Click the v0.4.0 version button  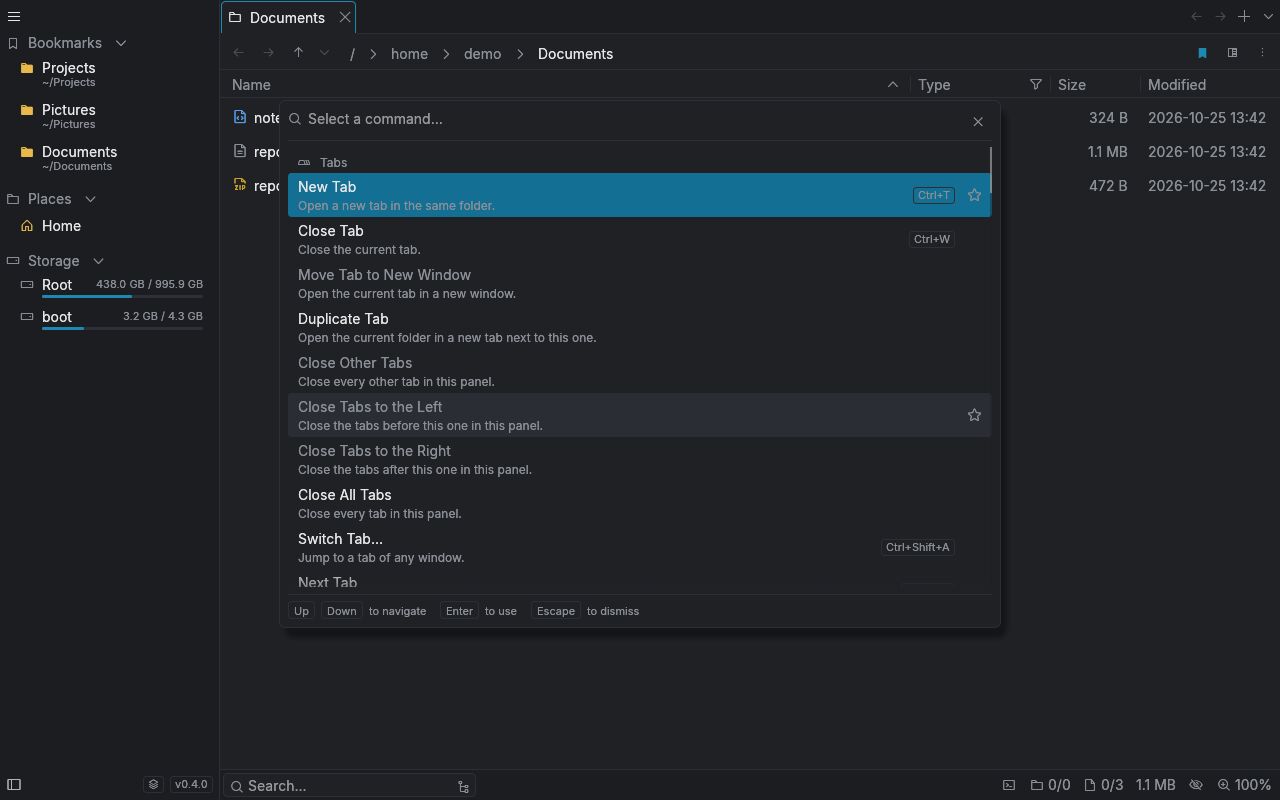(191, 785)
